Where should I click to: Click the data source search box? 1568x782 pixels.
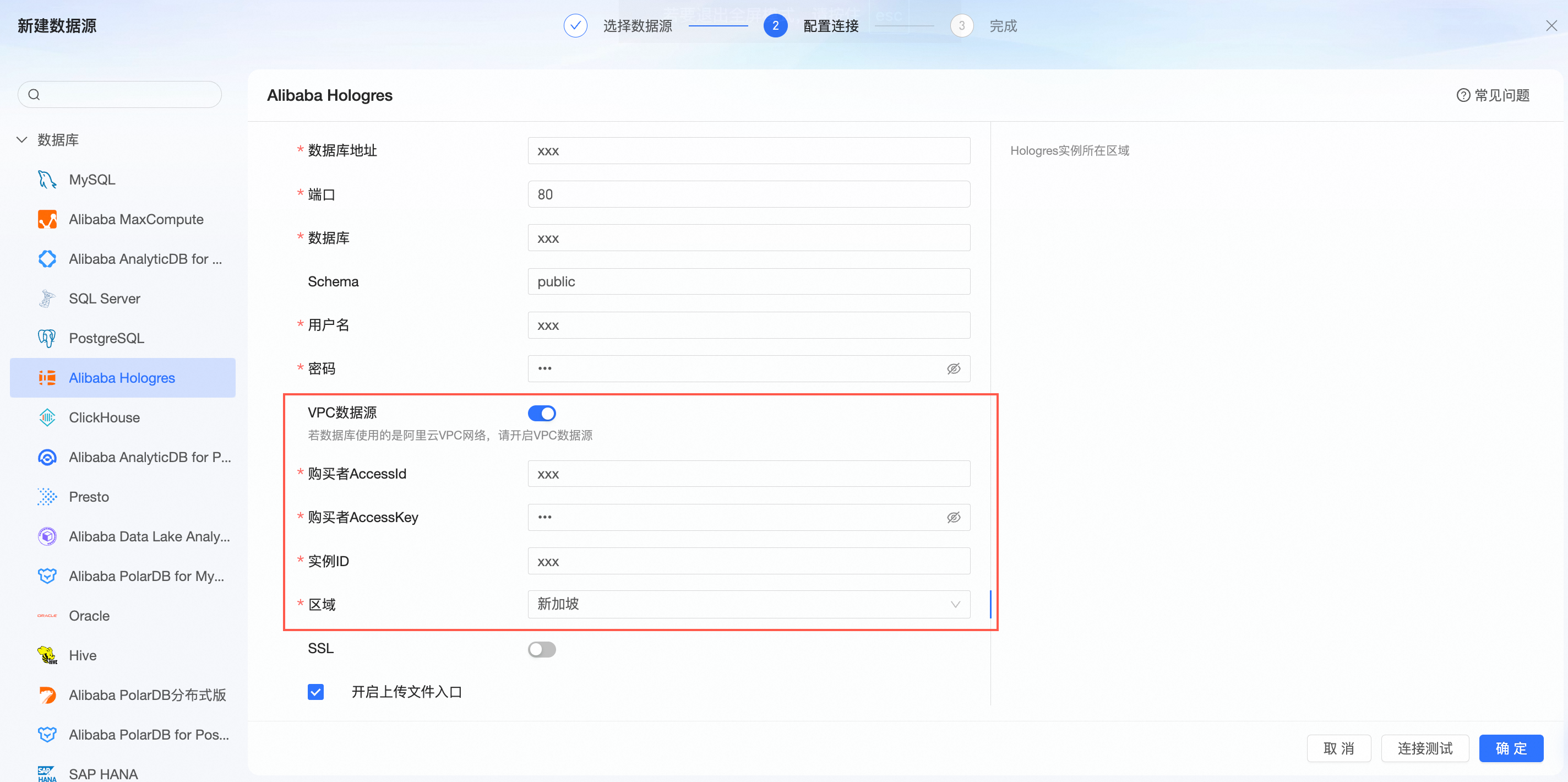[120, 94]
